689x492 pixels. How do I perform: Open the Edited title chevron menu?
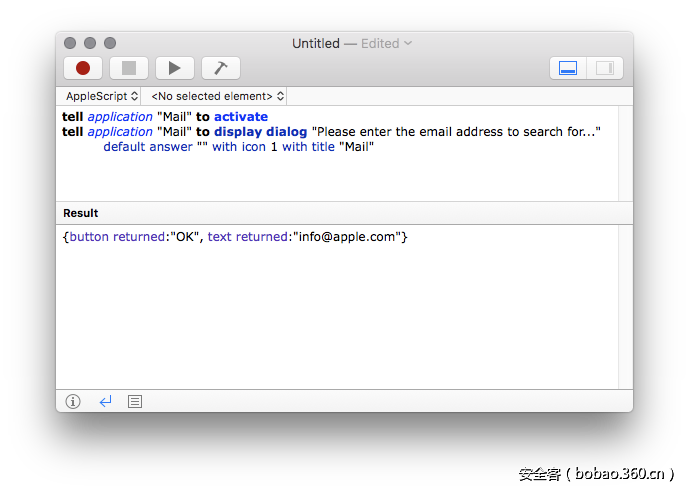(408, 43)
